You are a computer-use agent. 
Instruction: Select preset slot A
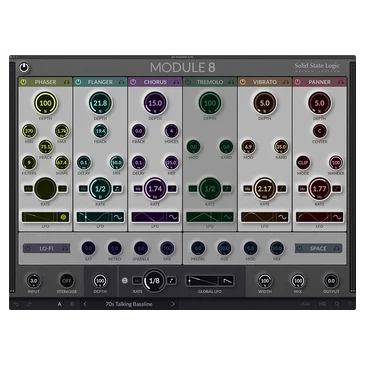[x=60, y=304]
